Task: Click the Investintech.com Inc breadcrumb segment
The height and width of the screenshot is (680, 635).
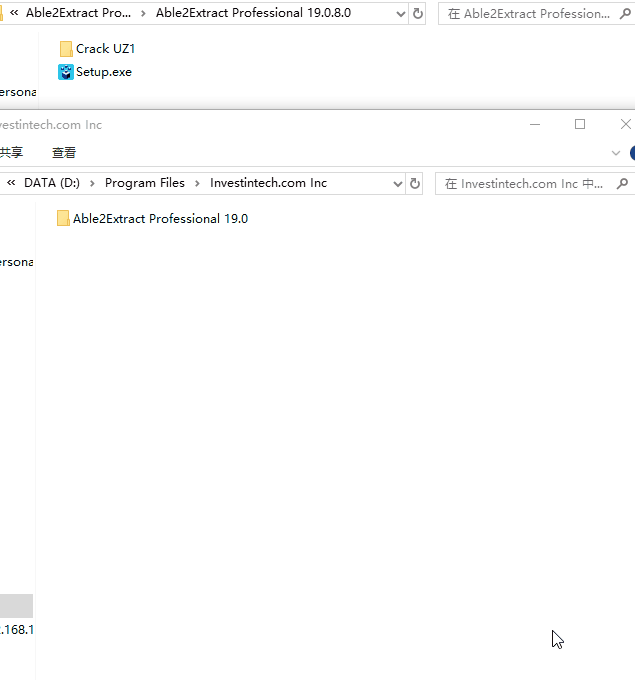Action: tap(268, 184)
